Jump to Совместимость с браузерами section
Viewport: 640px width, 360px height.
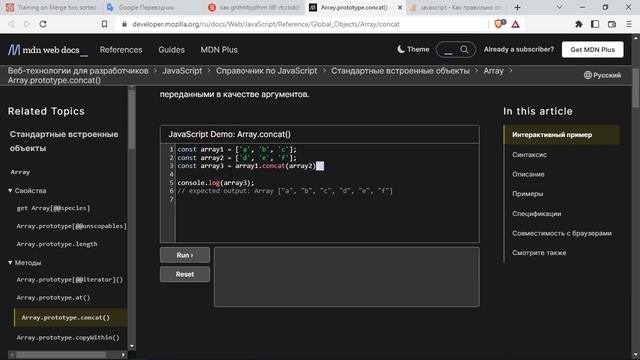(562, 233)
